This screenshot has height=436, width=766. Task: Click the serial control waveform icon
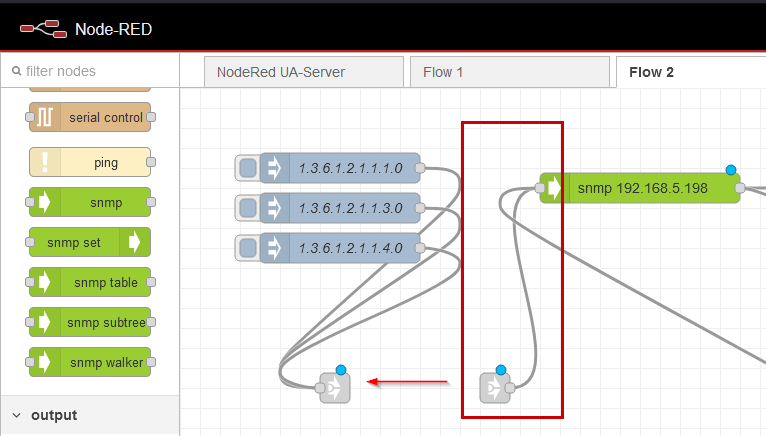(x=45, y=117)
